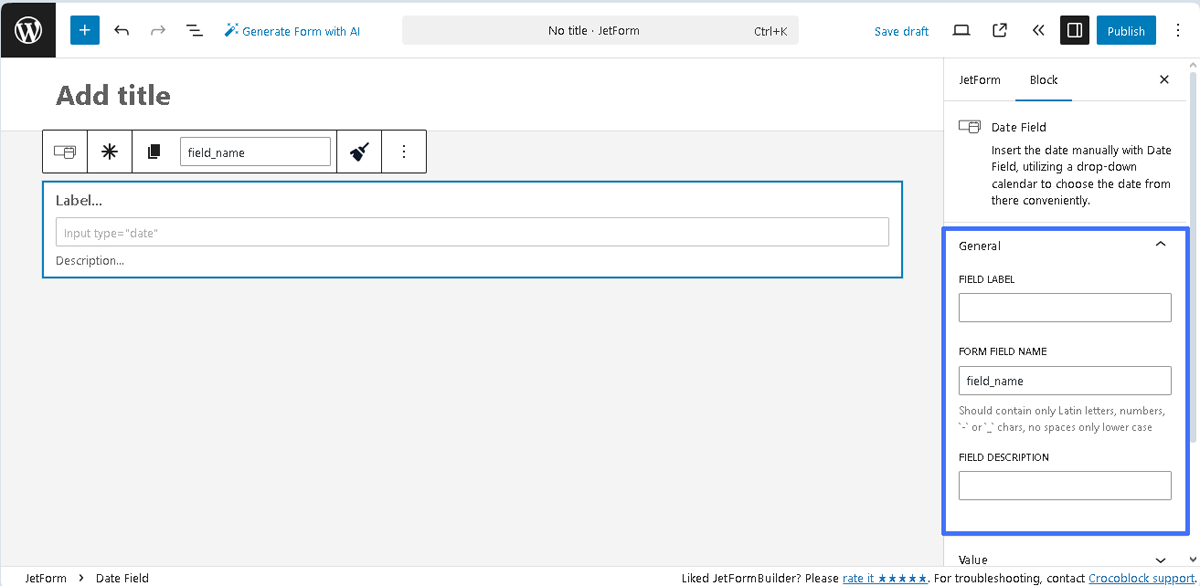Open the Crocoblock support link
Screen dimensions: 1200x586
click(x=1140, y=578)
